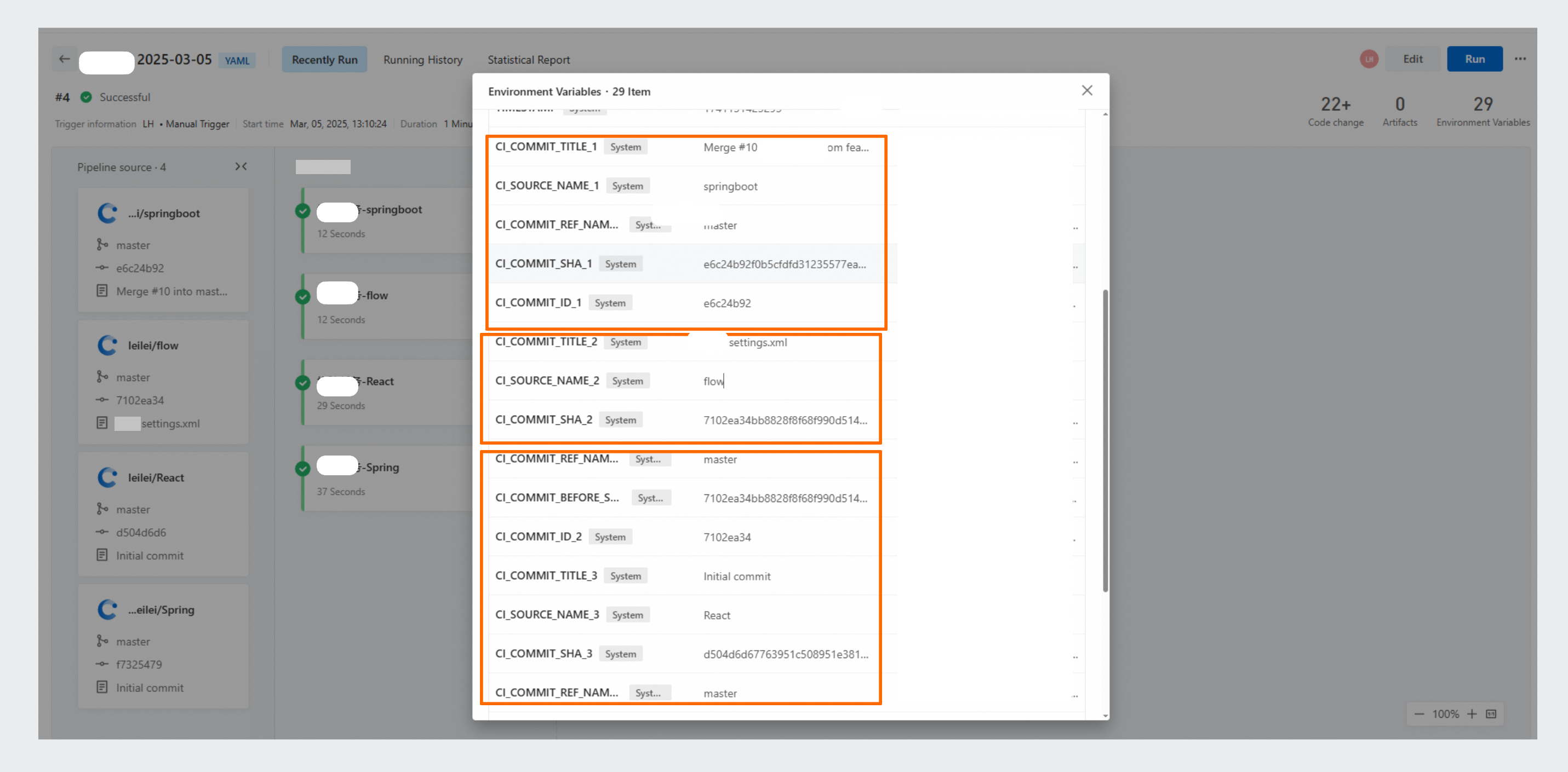Collapse the Pipeline source panel
Viewport: 1568px width, 772px height.
coord(241,166)
